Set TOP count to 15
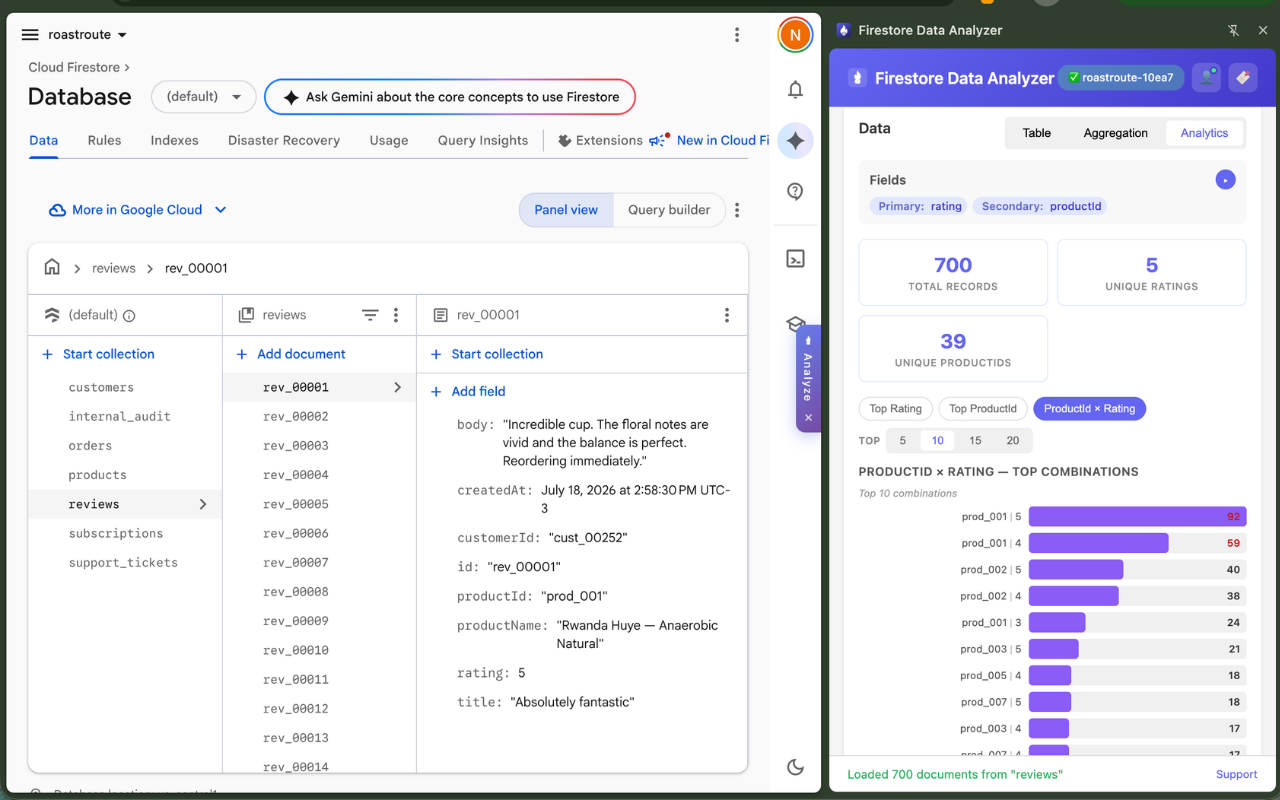The image size is (1280, 800). coord(975,440)
